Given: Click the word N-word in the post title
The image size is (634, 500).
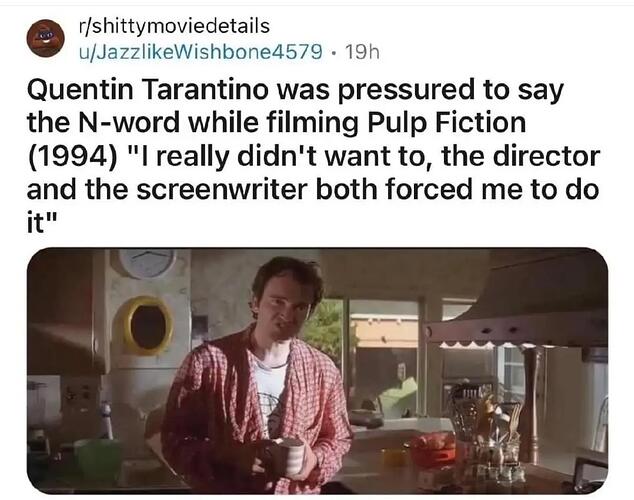Looking at the screenshot, I should 125,122.
